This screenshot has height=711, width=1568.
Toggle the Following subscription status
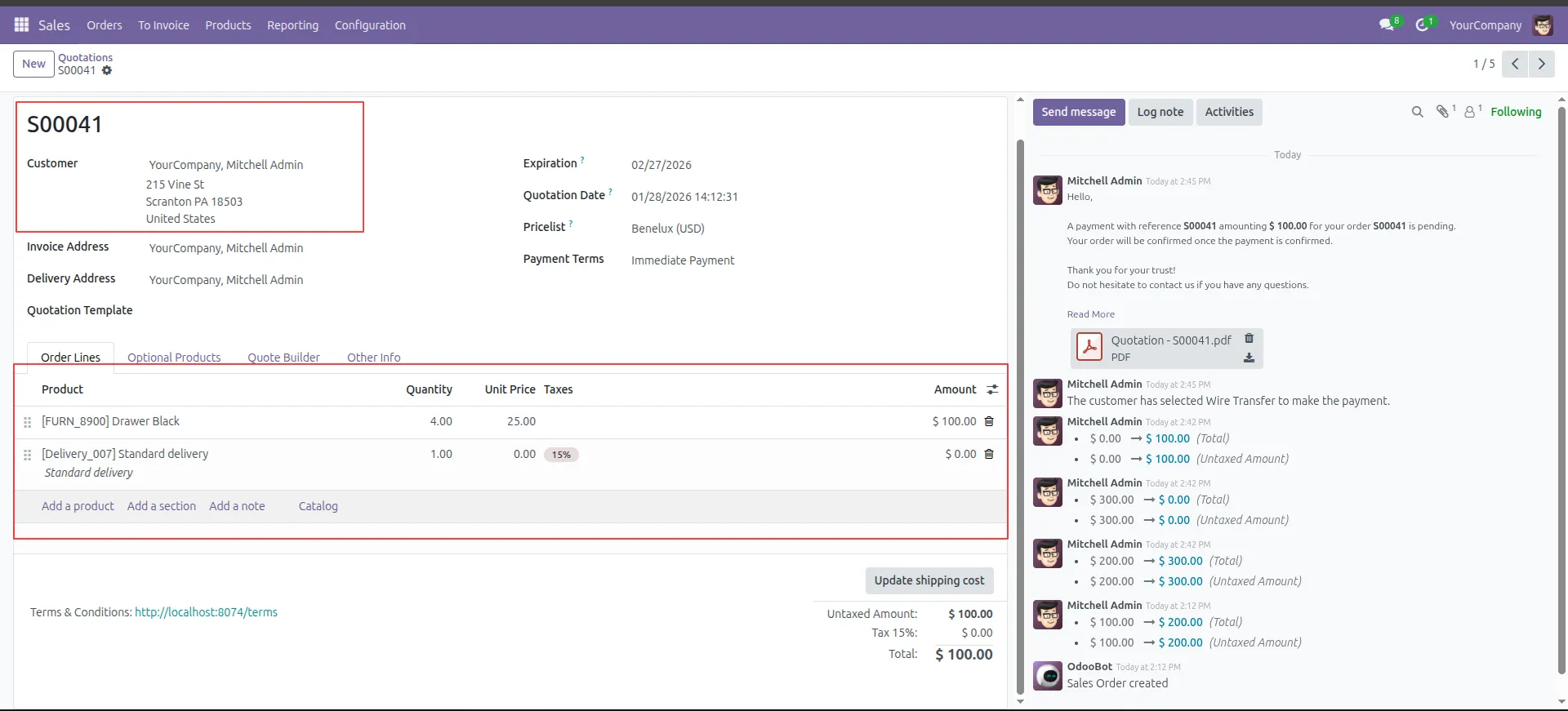point(1516,112)
